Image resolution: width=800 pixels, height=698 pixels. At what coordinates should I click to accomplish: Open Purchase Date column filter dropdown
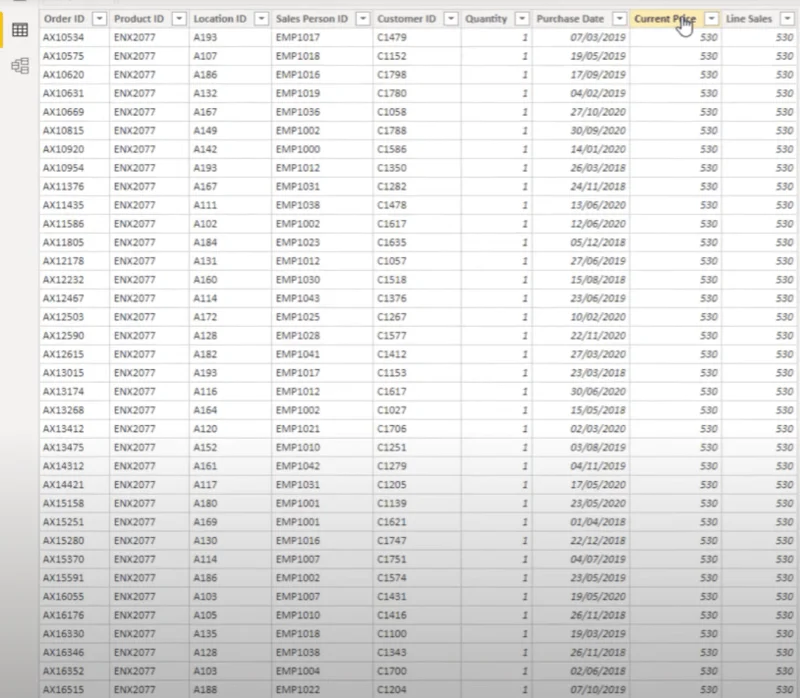619,19
